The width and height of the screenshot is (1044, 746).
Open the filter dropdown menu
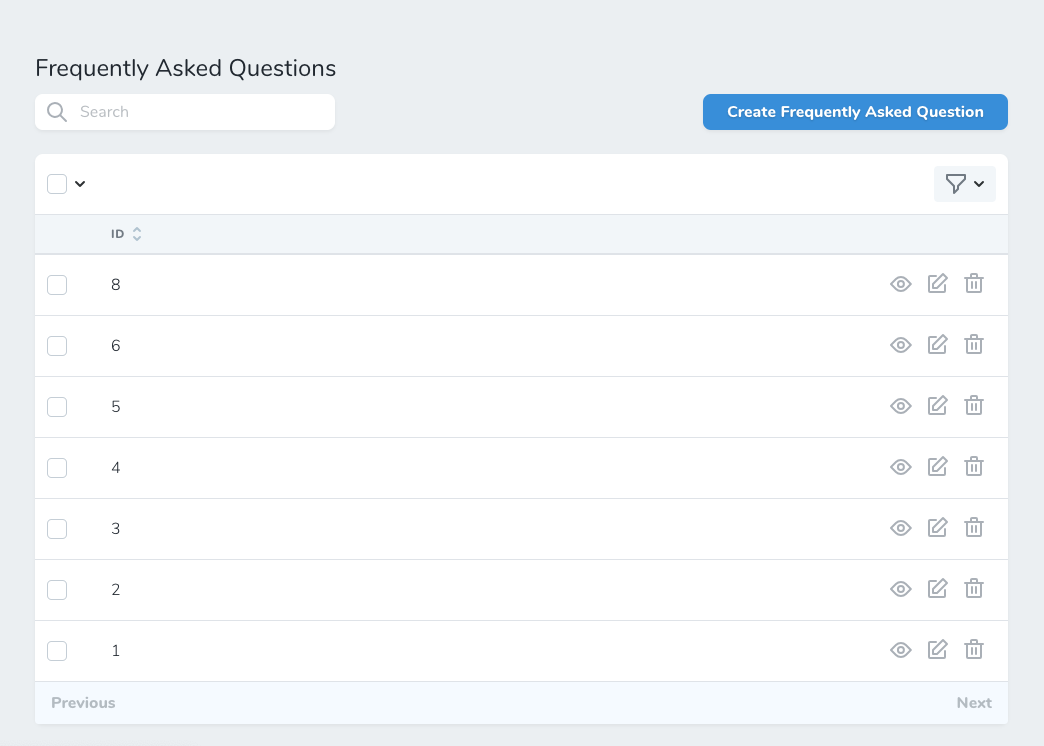tap(965, 184)
